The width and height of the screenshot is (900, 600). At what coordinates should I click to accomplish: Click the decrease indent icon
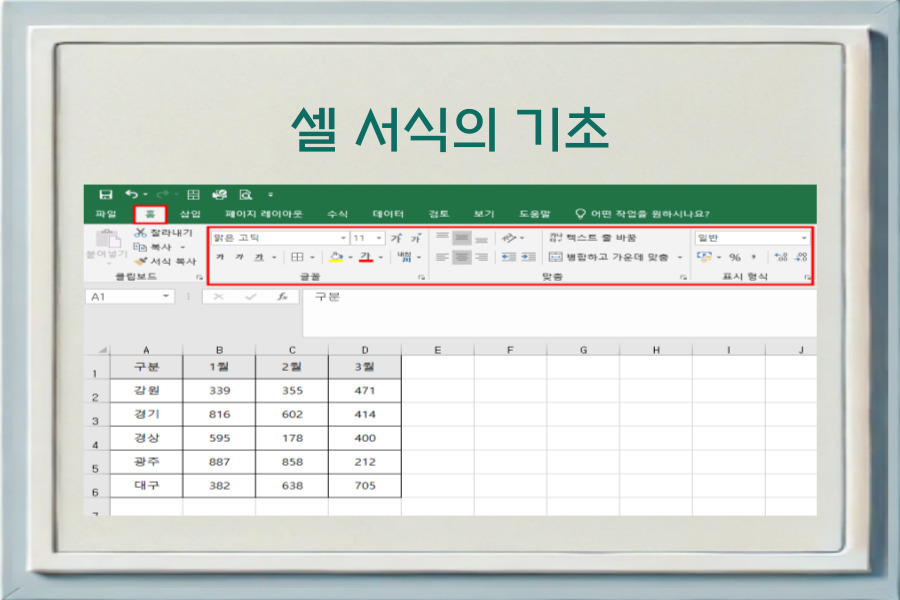pyautogui.click(x=509, y=257)
